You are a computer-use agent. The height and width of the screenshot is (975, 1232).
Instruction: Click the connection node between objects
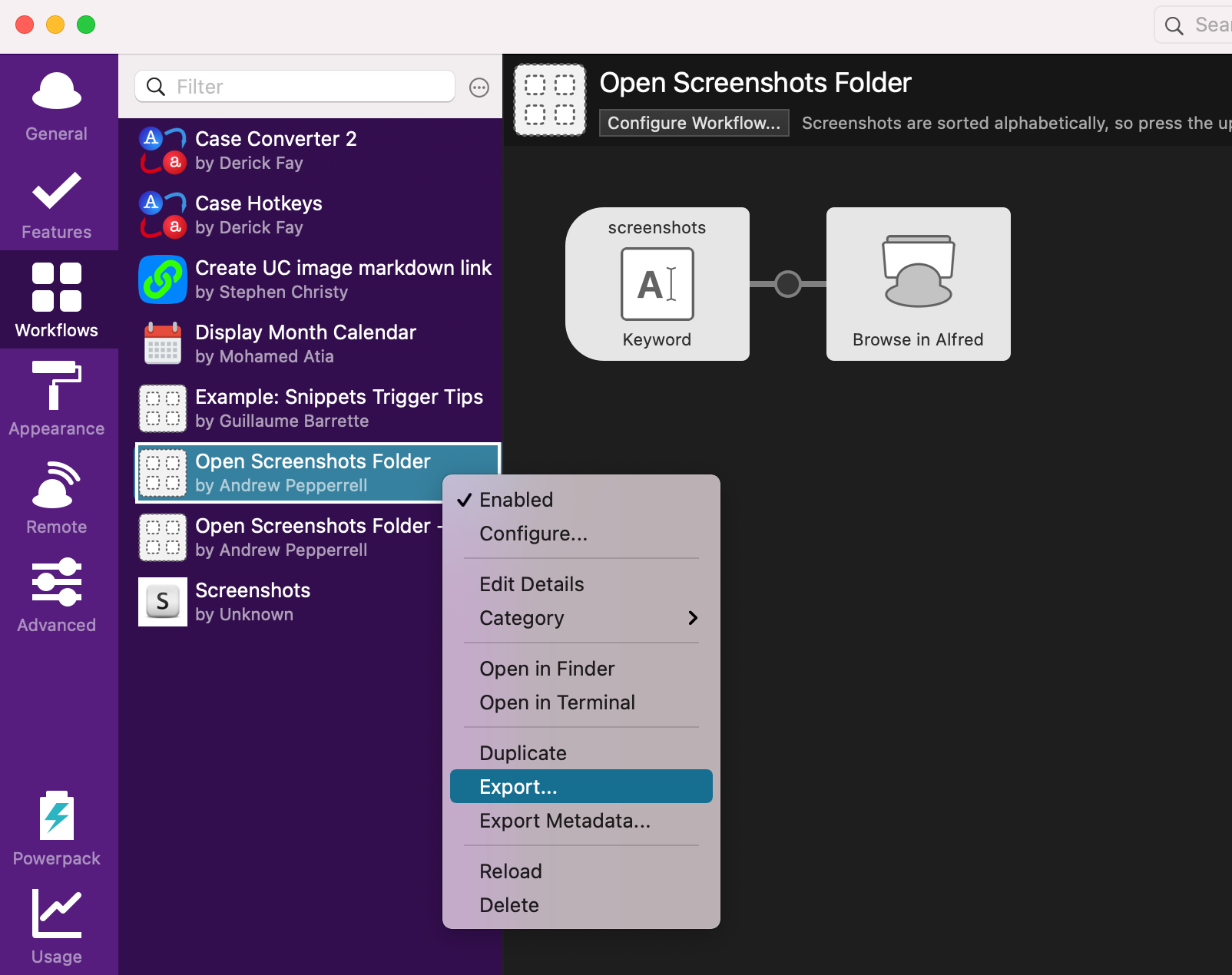[788, 284]
